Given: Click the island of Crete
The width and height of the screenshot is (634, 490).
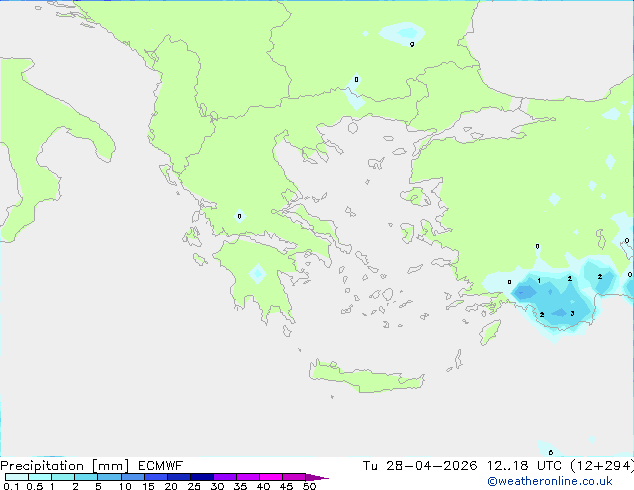Looking at the screenshot, I should tap(366, 377).
